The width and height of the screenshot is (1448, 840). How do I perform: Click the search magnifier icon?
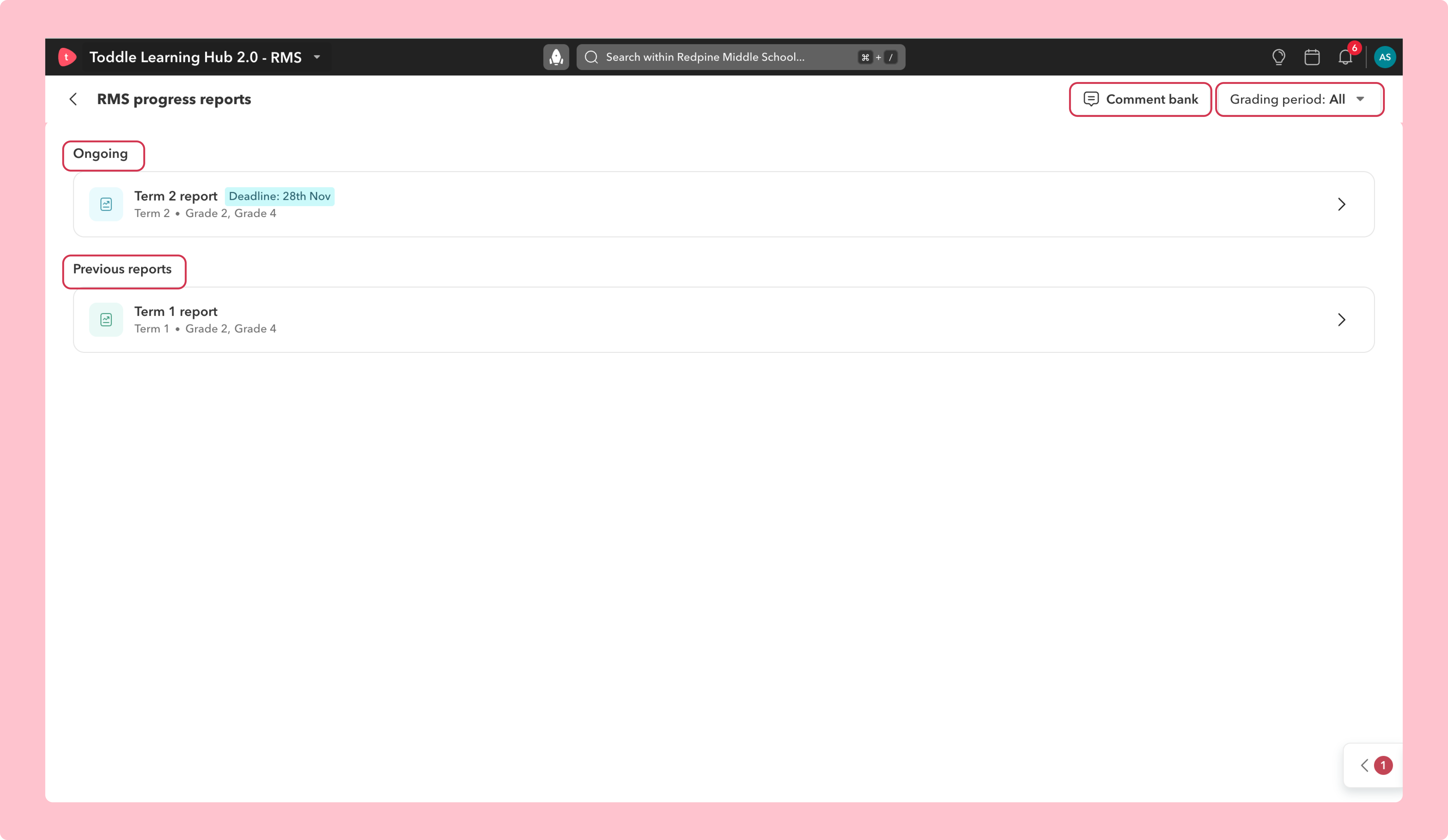point(591,57)
